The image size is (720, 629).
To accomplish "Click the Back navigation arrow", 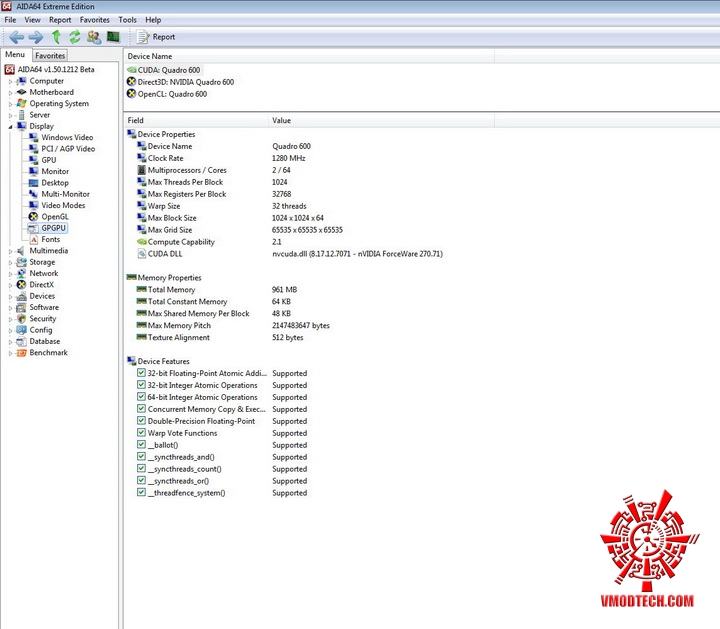I will (x=17, y=37).
